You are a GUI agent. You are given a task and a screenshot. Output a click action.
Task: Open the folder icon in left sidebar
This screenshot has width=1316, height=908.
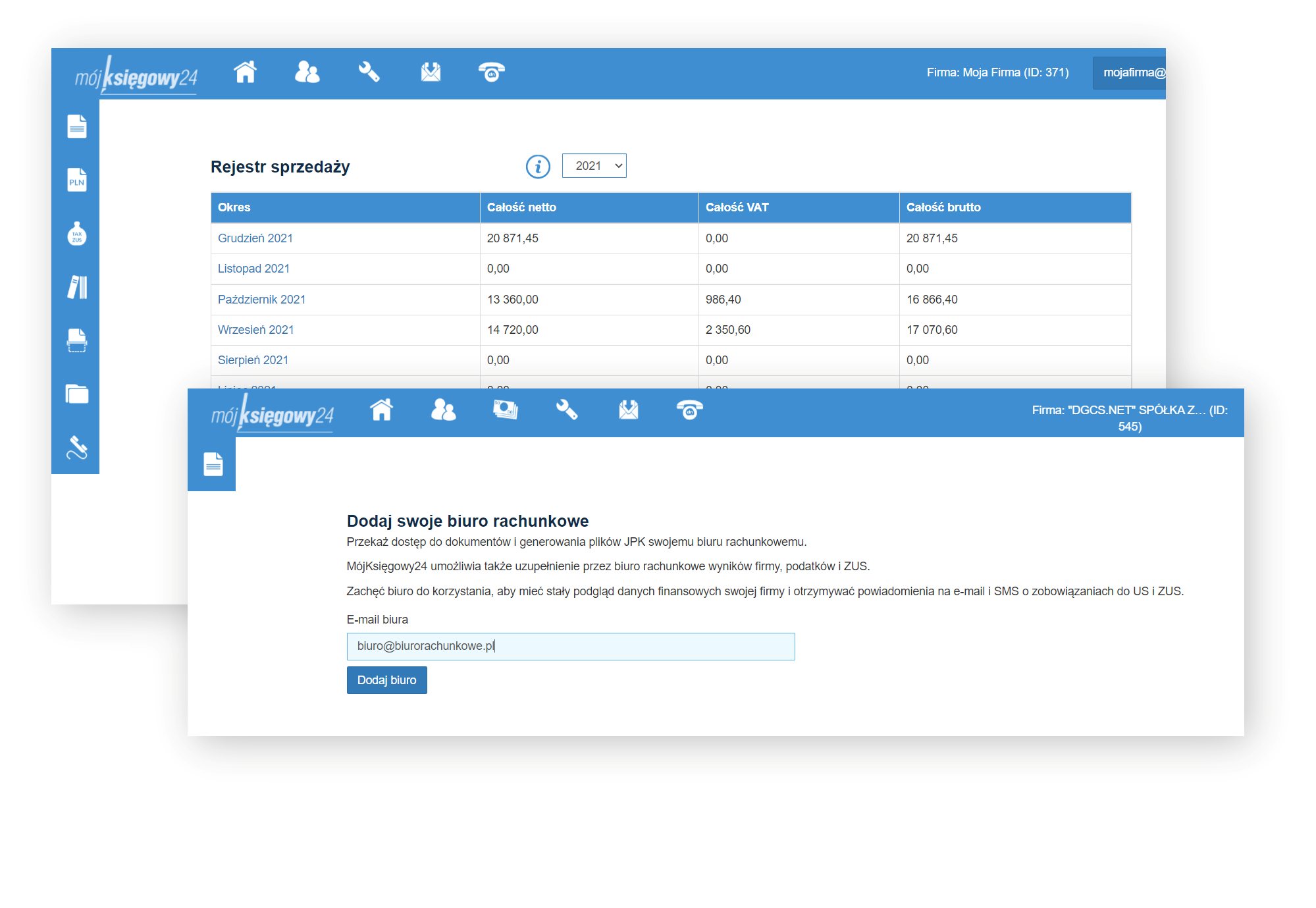77,394
